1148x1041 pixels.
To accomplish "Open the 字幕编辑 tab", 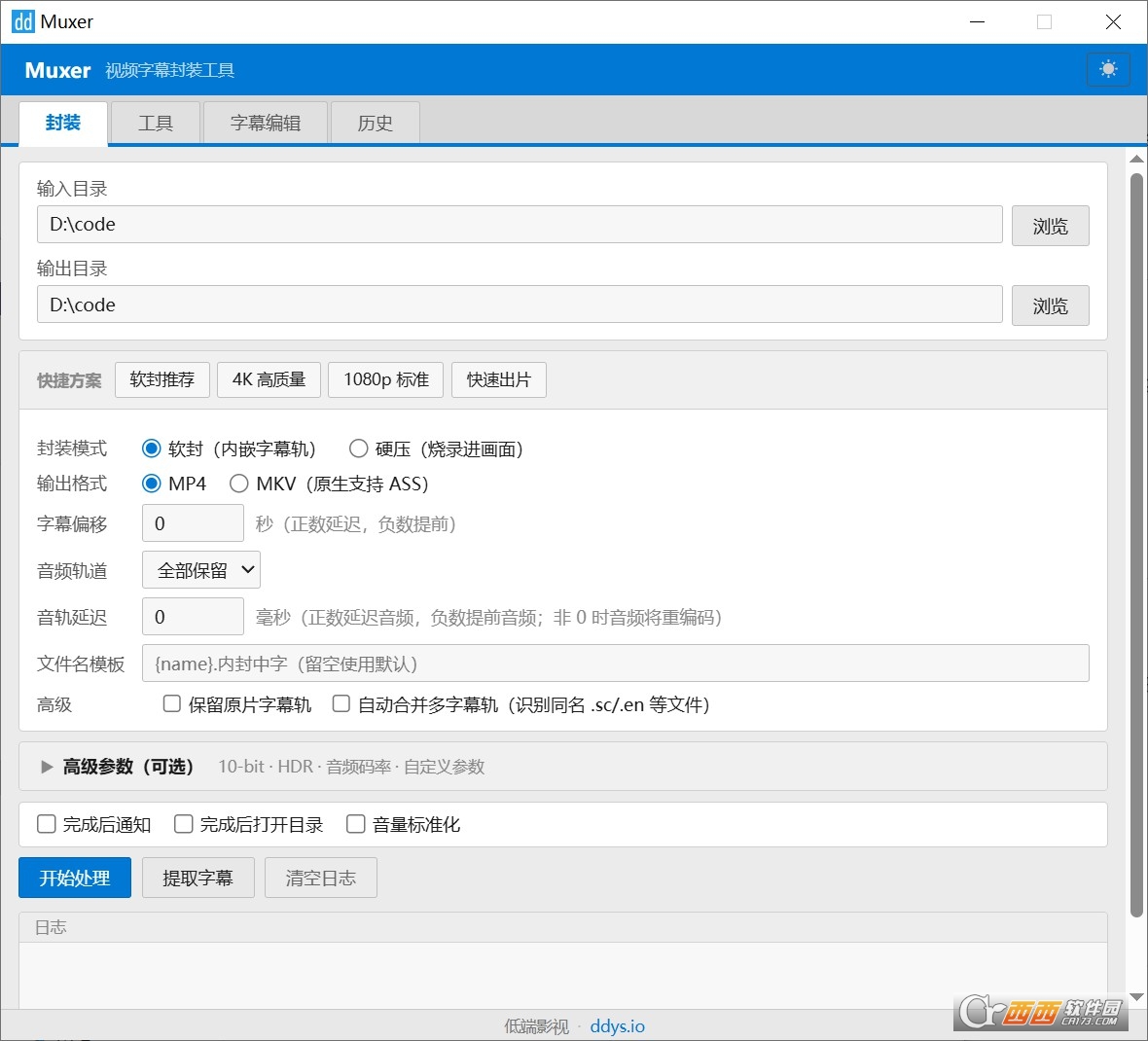I will [x=266, y=124].
